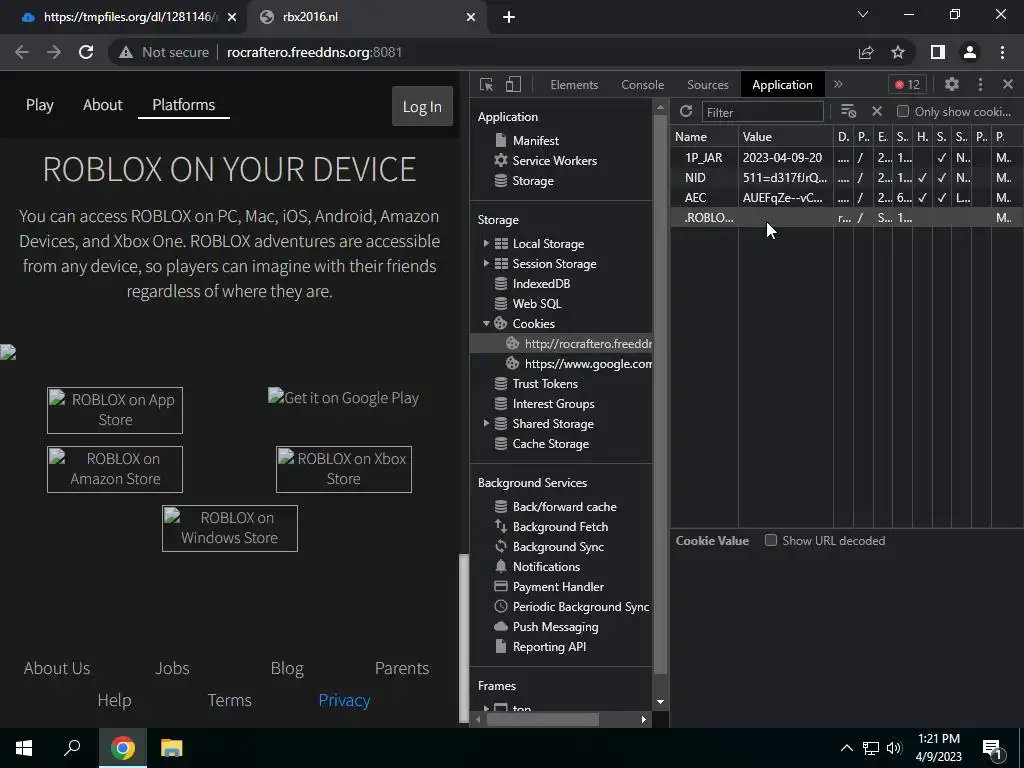Image resolution: width=1024 pixels, height=768 pixels.
Task: Toggle Only show cookies with issue checkbox
Action: pos(903,111)
